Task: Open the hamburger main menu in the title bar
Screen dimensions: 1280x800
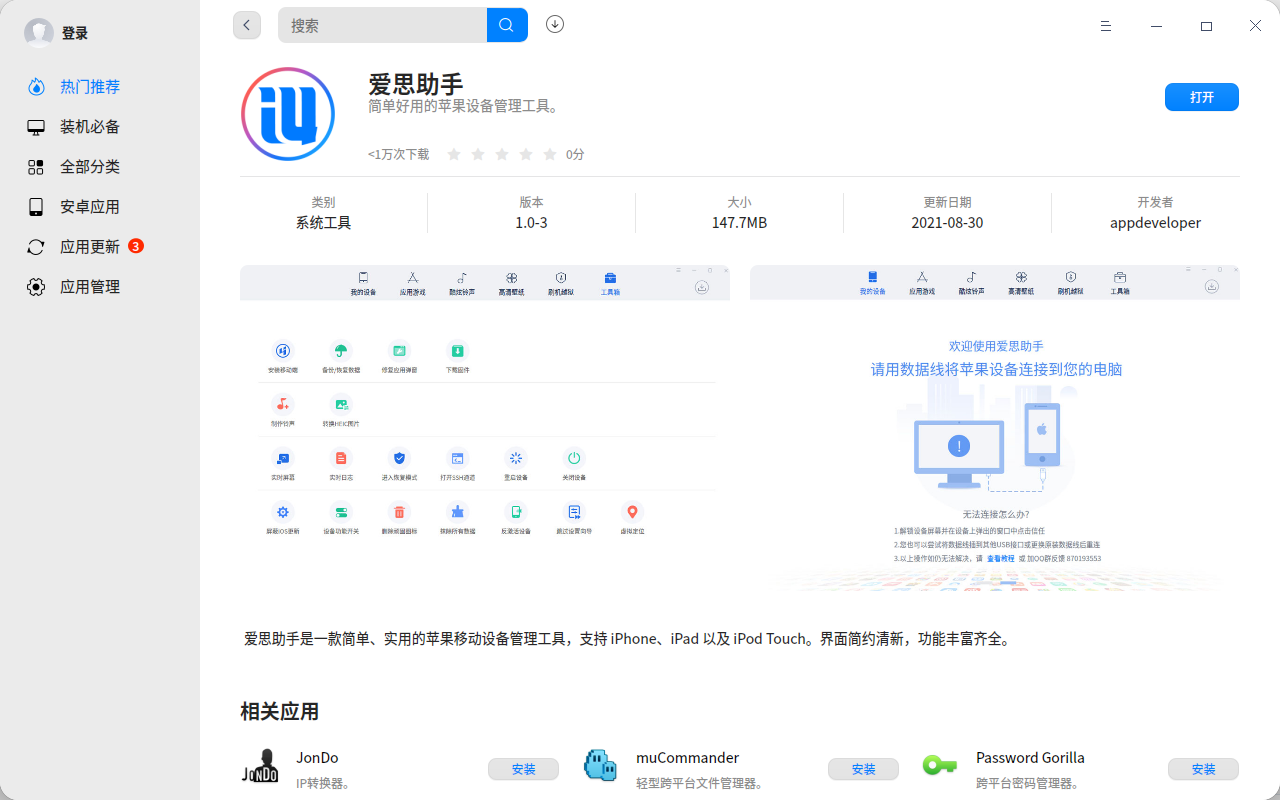Action: [x=1106, y=26]
